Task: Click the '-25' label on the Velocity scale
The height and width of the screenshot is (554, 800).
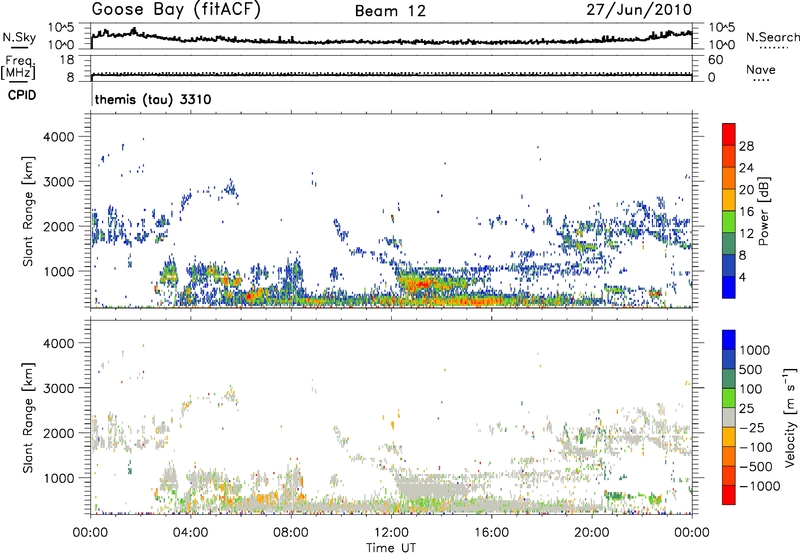Action: coord(752,428)
